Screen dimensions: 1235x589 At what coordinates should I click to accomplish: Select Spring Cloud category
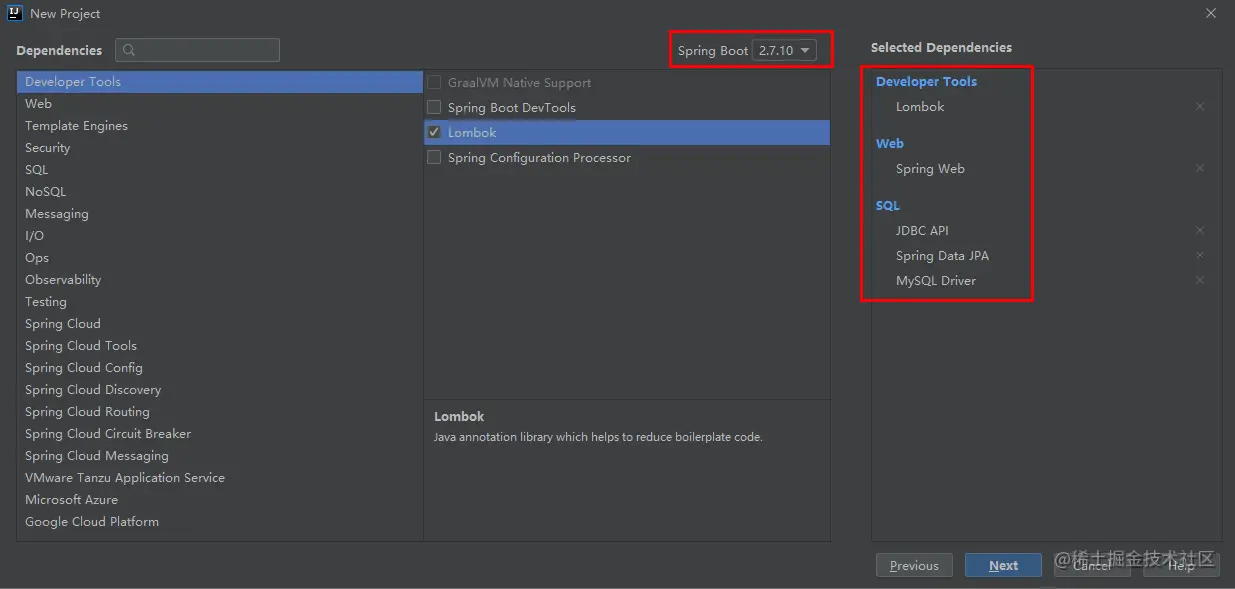tap(220, 324)
